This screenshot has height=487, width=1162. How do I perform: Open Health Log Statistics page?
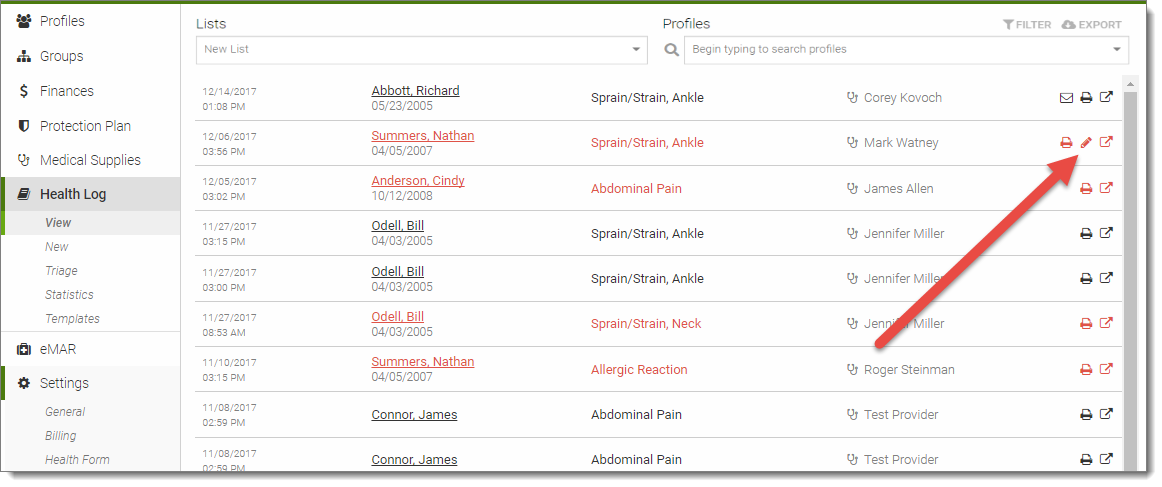click(x=69, y=295)
